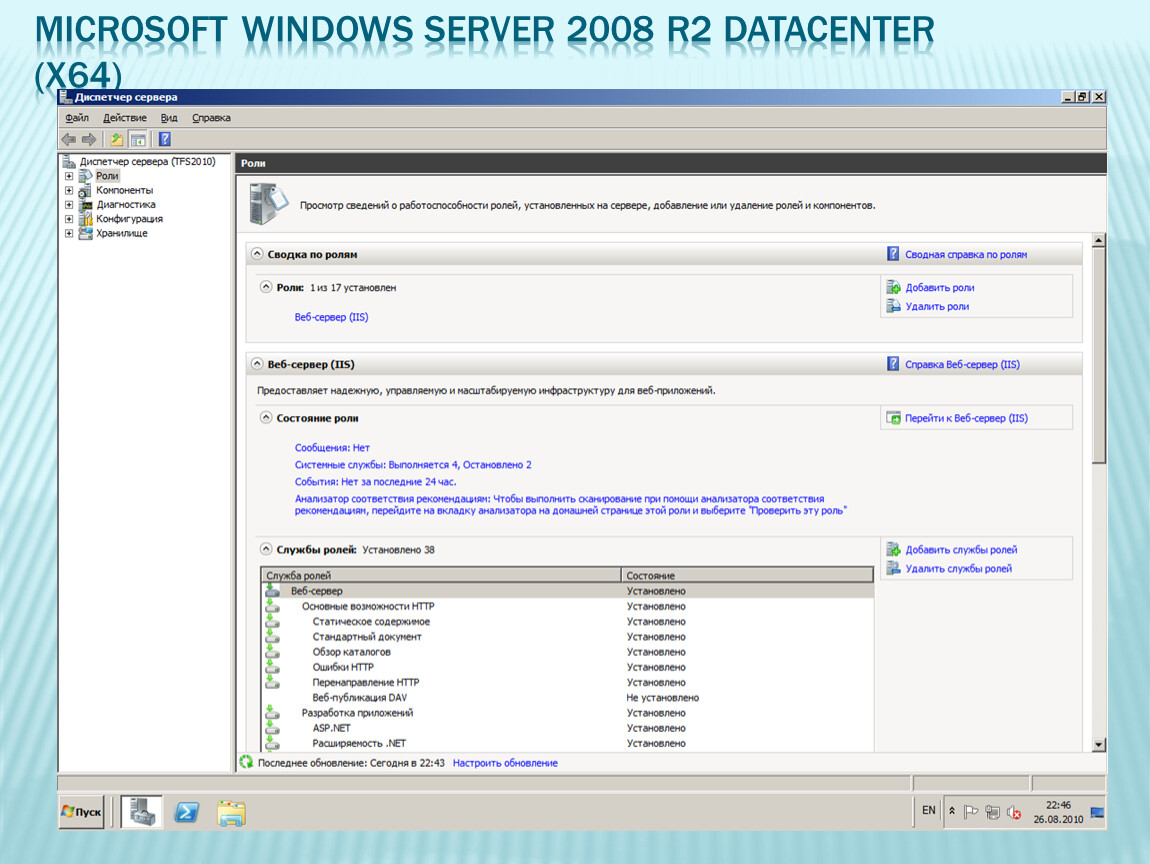Open Windows Explorer from the taskbar

[x=231, y=813]
